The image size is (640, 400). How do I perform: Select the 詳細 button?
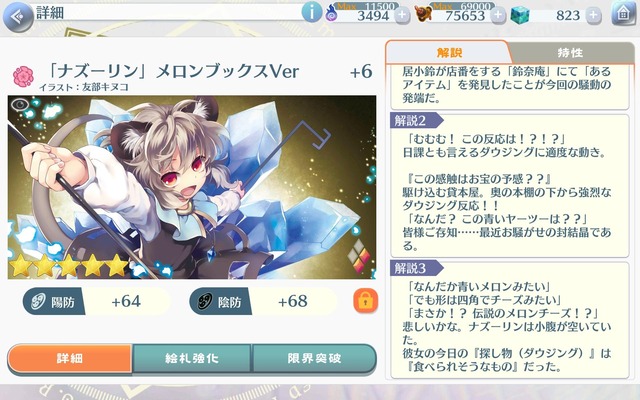click(70, 358)
